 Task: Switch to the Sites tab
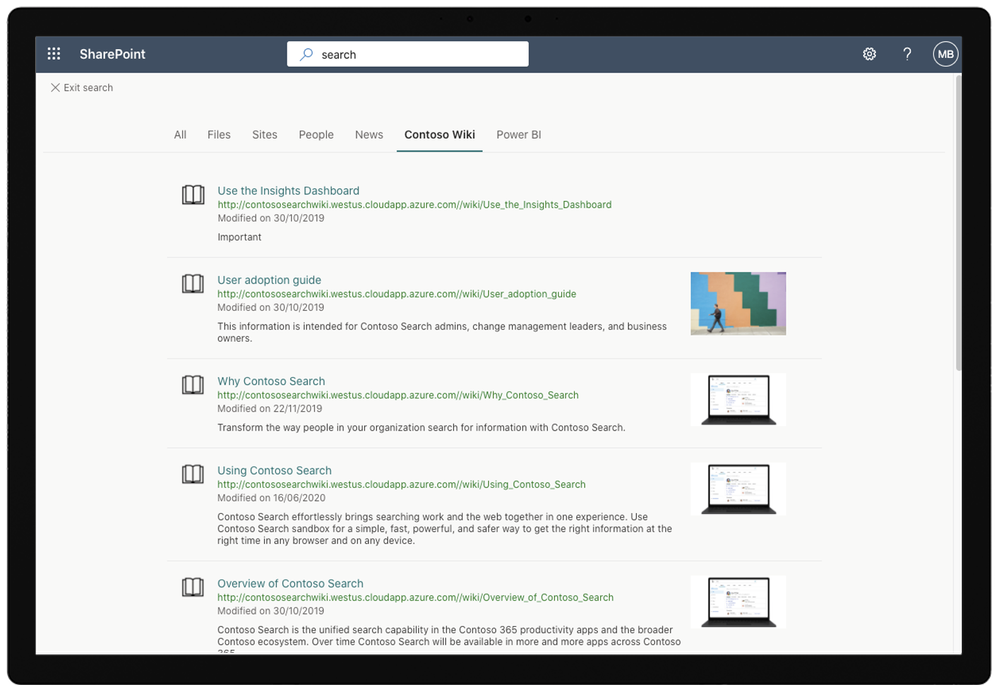264,134
